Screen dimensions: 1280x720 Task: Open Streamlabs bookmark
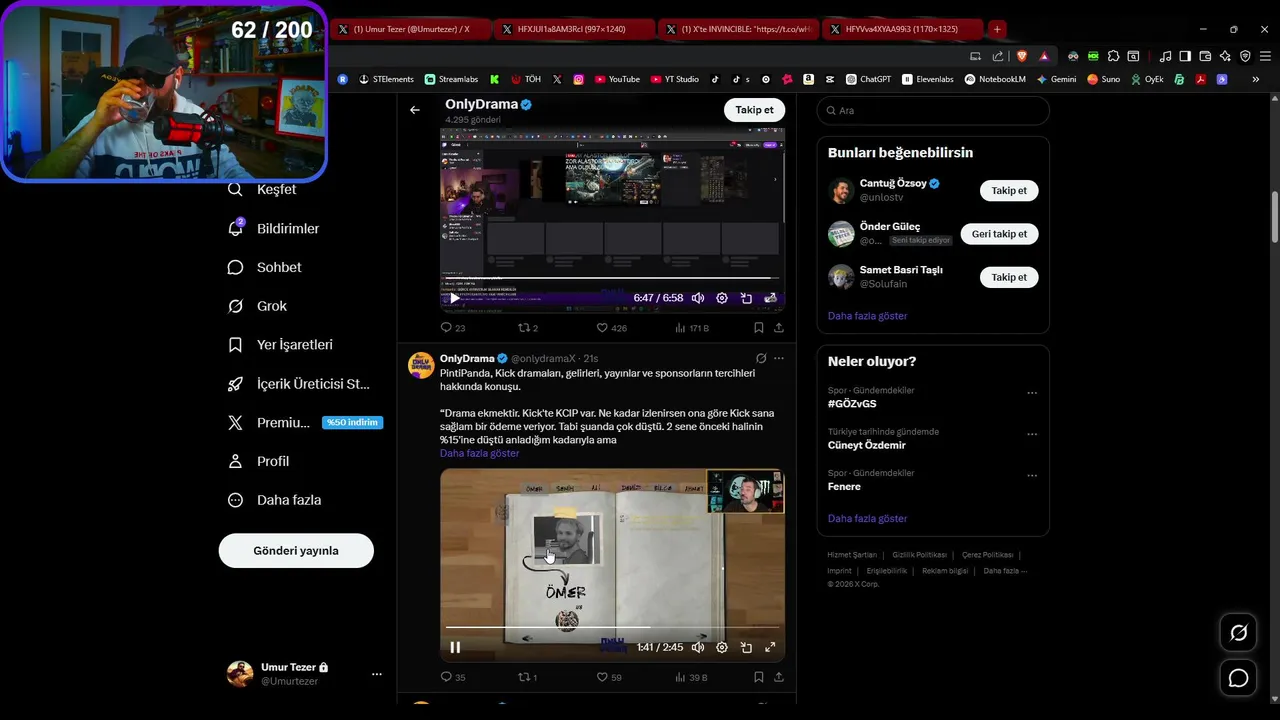pyautogui.click(x=452, y=79)
